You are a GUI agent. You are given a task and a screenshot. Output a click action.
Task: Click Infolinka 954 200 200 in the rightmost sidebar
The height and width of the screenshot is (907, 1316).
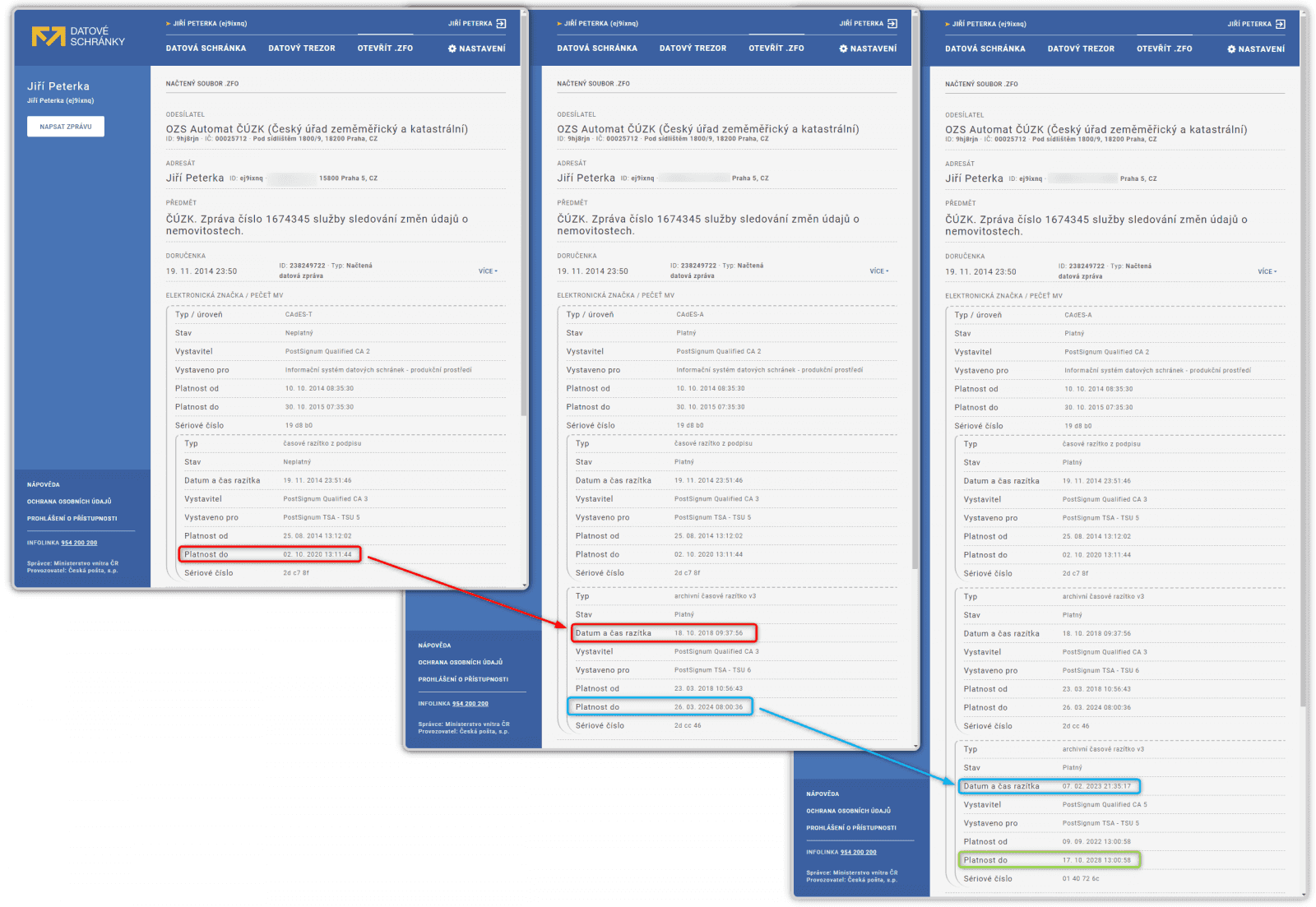pos(841,852)
